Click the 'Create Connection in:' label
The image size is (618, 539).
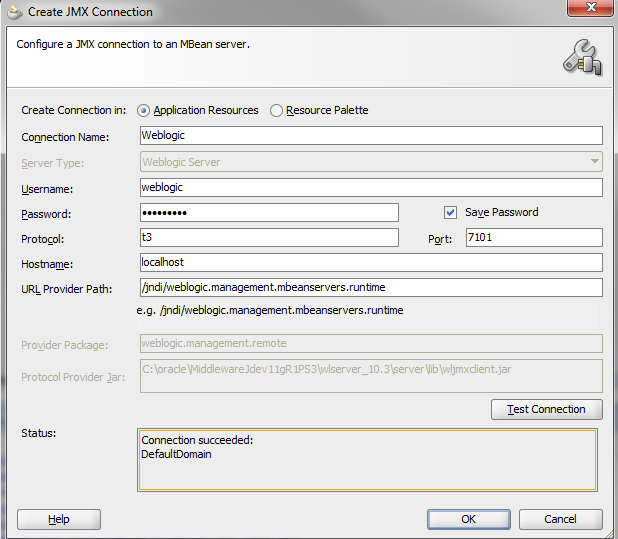click(74, 110)
